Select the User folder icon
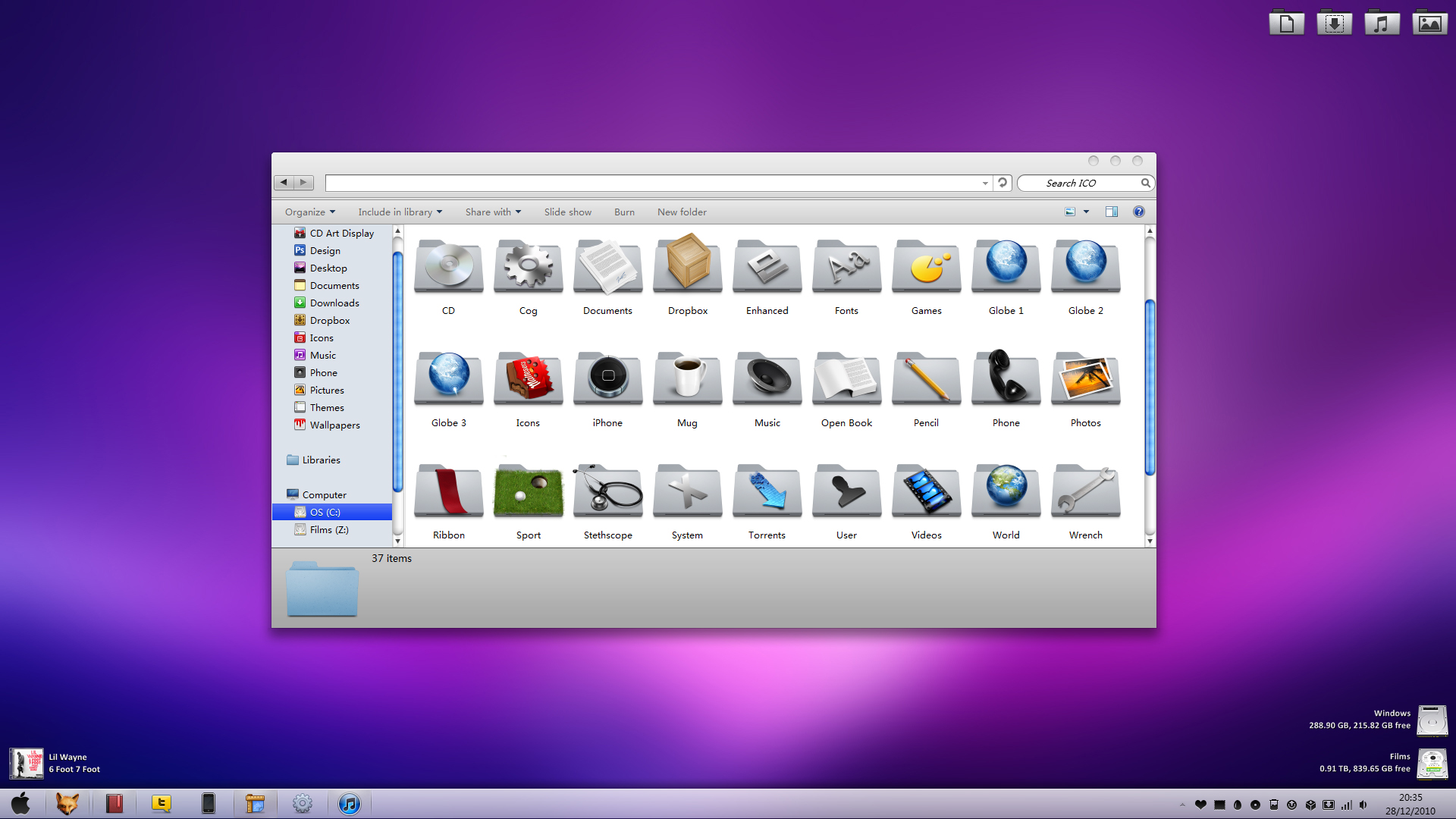 [847, 491]
